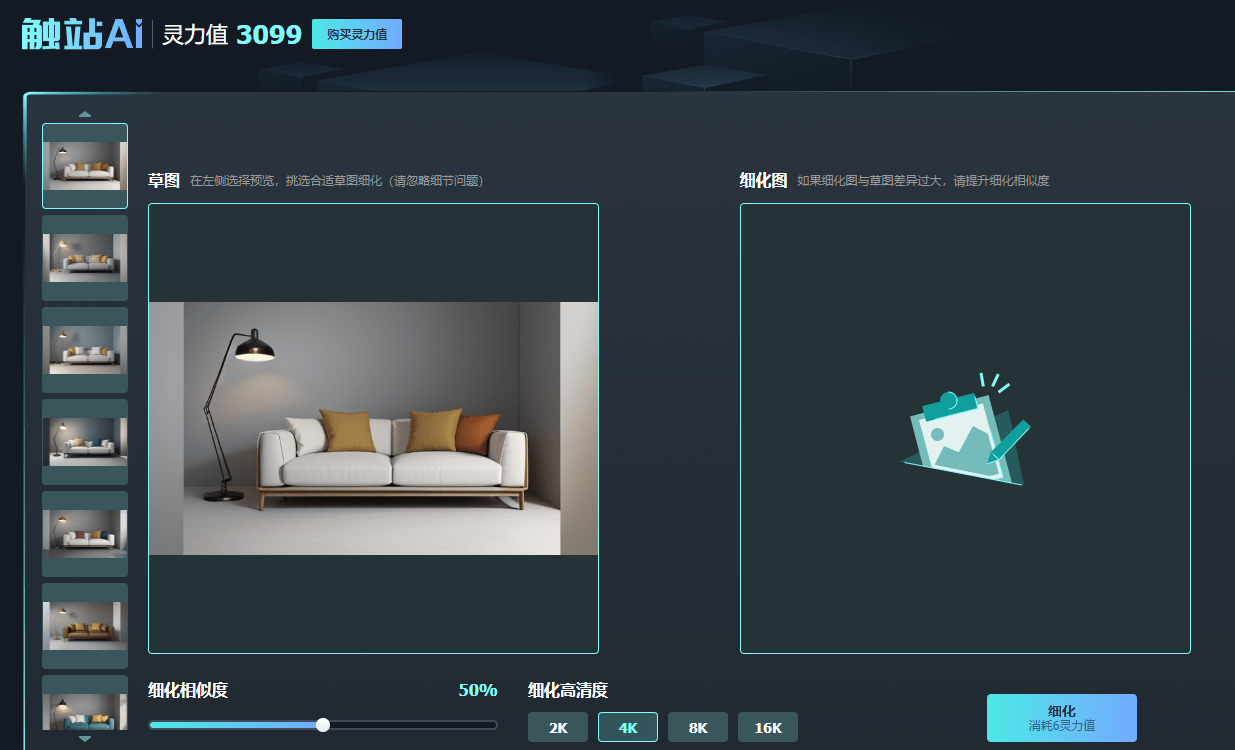The image size is (1235, 750).
Task: Click the 草图 heading label
Action: (164, 180)
